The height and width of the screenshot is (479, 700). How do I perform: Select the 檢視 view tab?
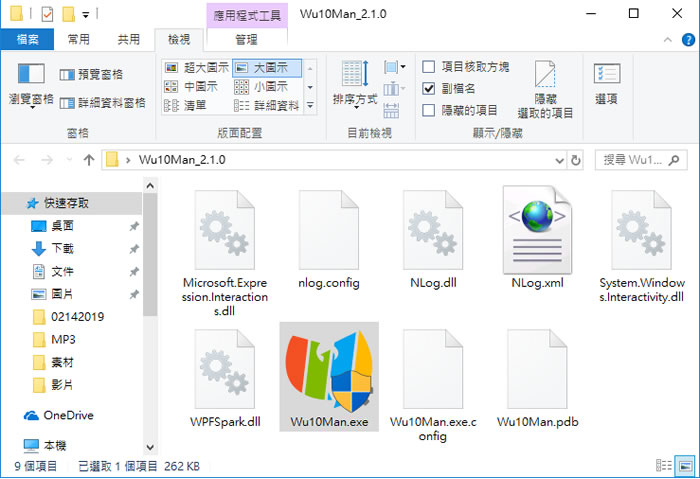[x=179, y=39]
